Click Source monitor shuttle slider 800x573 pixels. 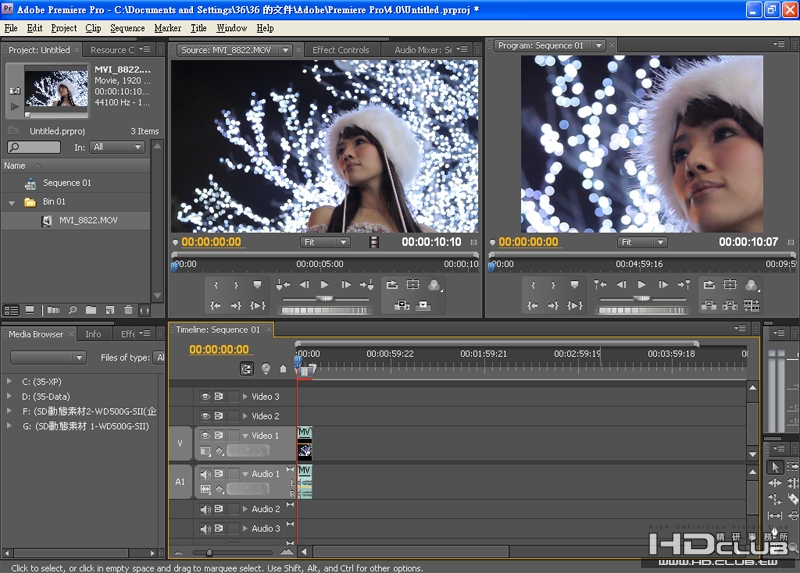pyautogui.click(x=324, y=298)
